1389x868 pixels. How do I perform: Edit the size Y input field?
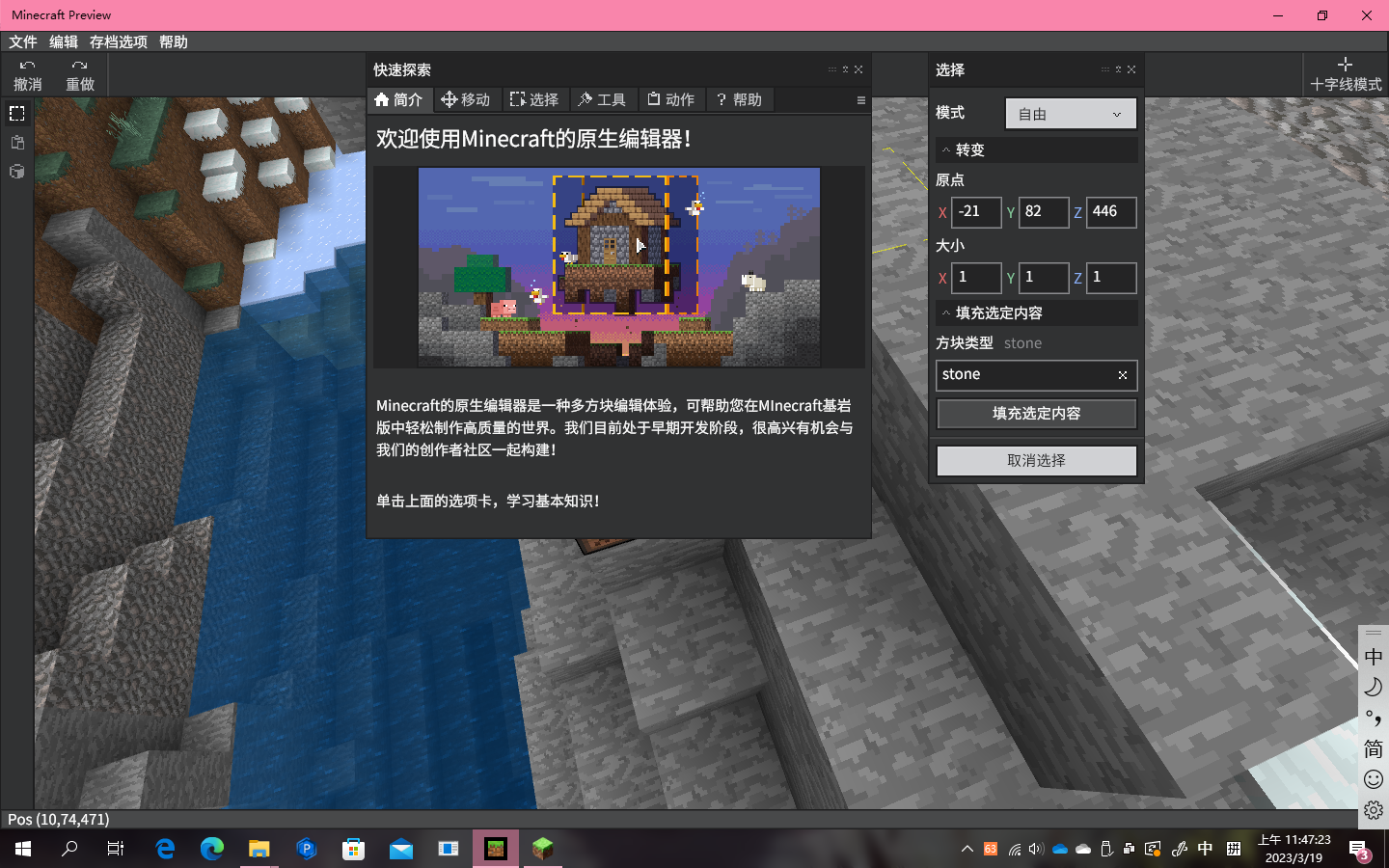(x=1044, y=278)
